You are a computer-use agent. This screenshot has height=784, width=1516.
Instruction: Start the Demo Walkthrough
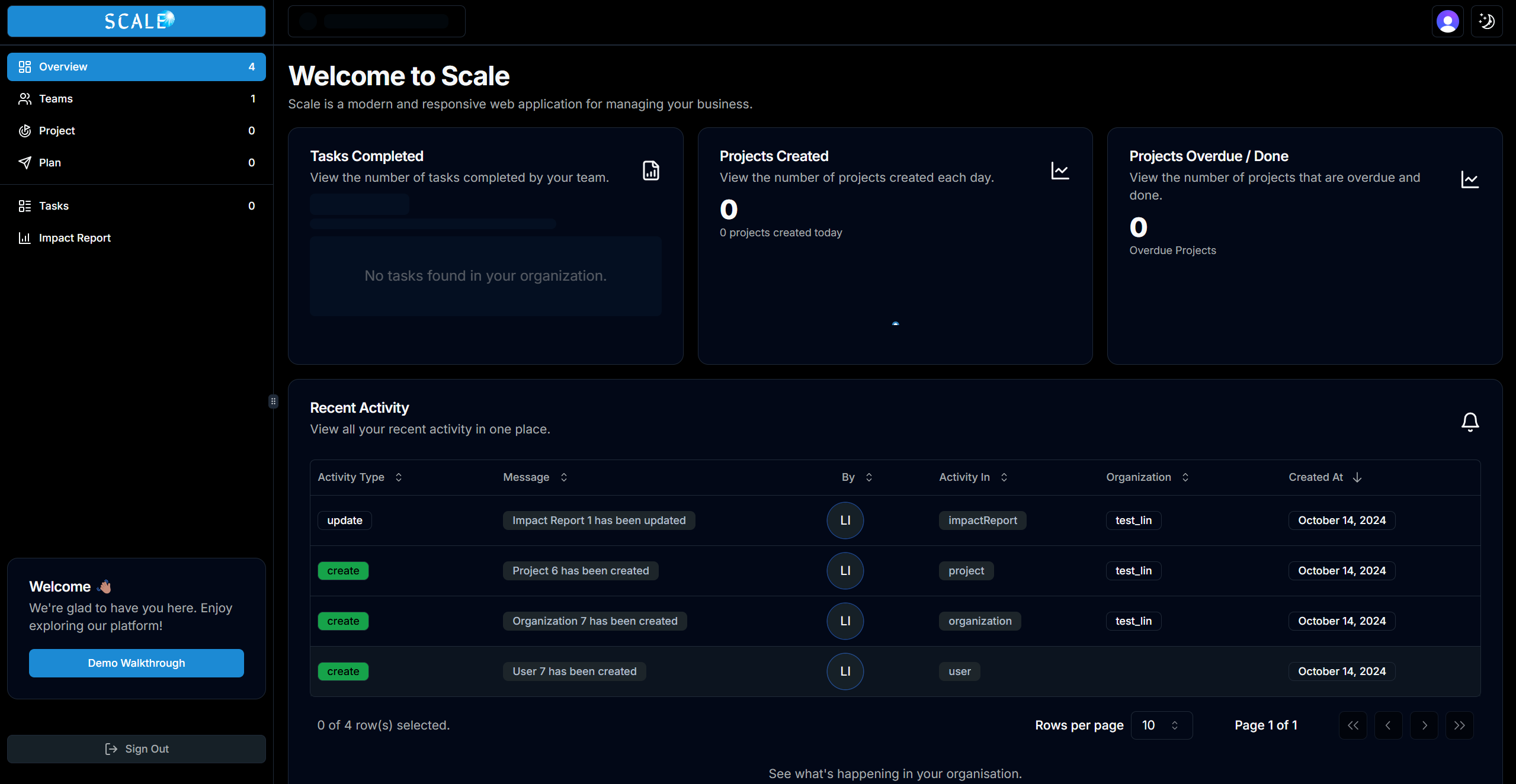pos(136,663)
